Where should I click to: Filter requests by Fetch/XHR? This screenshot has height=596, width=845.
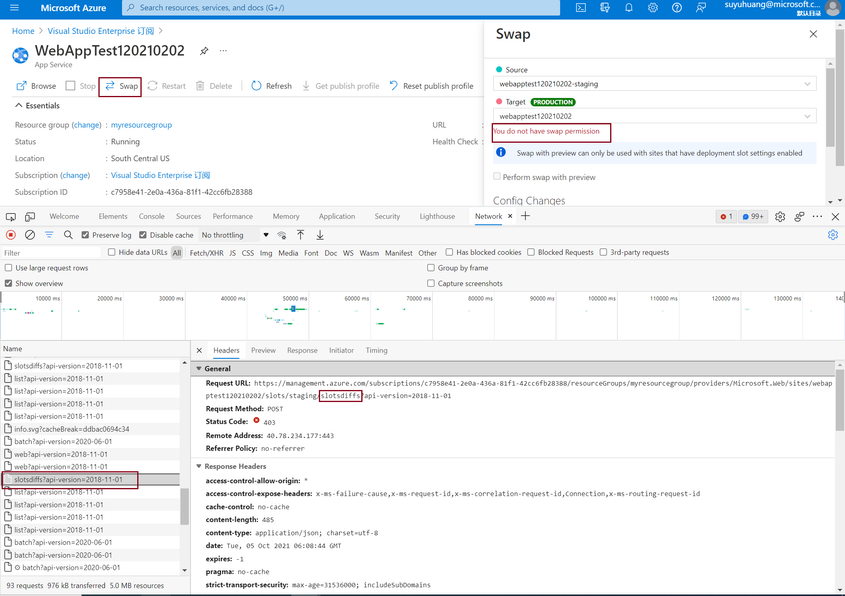click(x=206, y=253)
